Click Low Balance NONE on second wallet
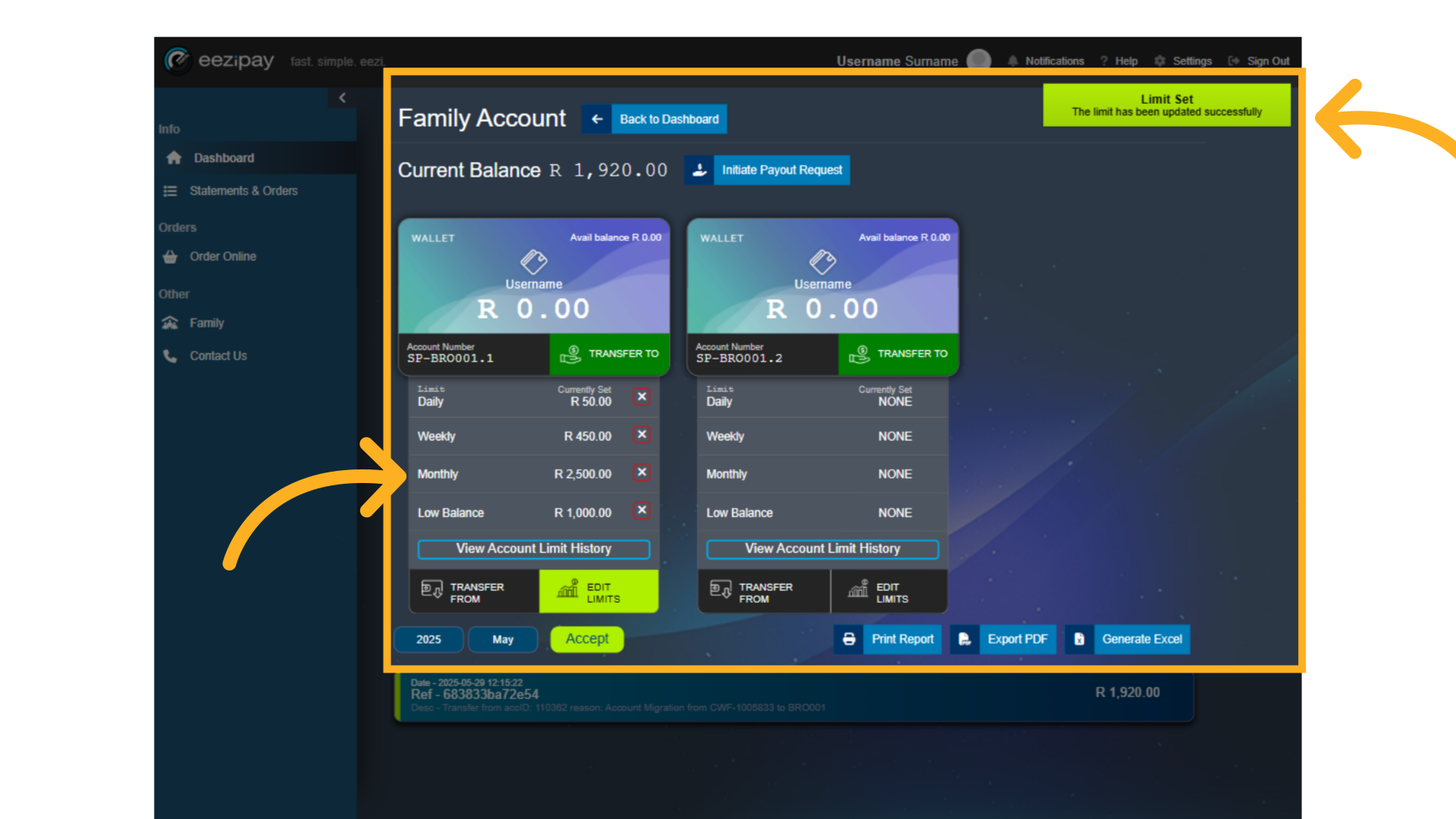Image resolution: width=1456 pixels, height=819 pixels. 823,513
